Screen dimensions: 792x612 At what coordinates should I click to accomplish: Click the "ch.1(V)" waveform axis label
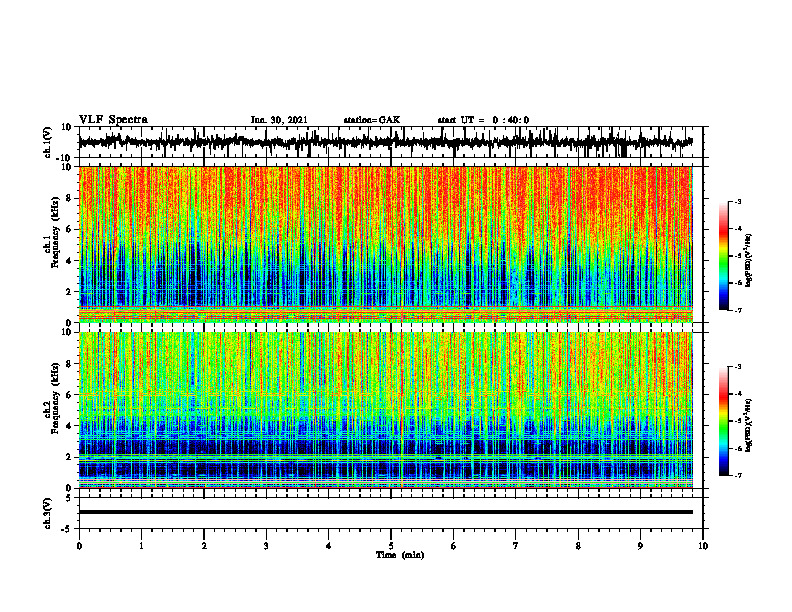click(48, 142)
